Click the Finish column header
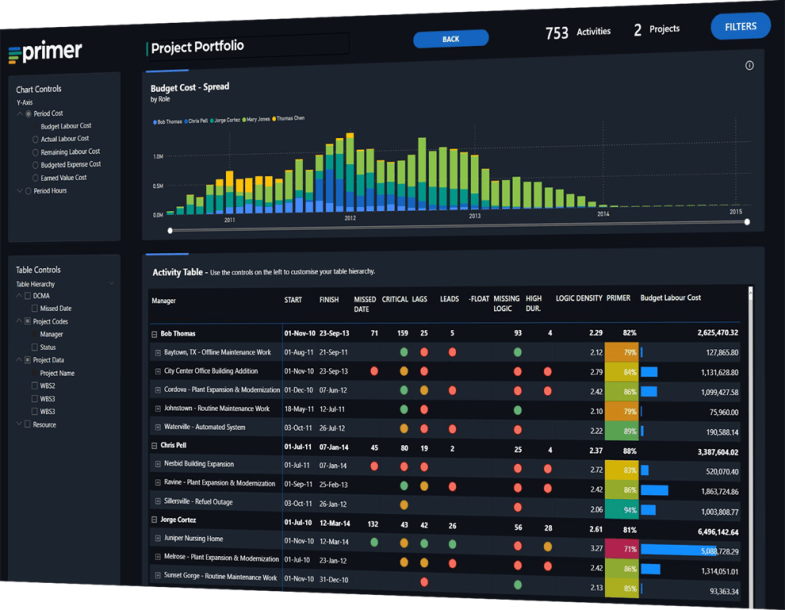This screenshot has width=785, height=610. (x=329, y=300)
